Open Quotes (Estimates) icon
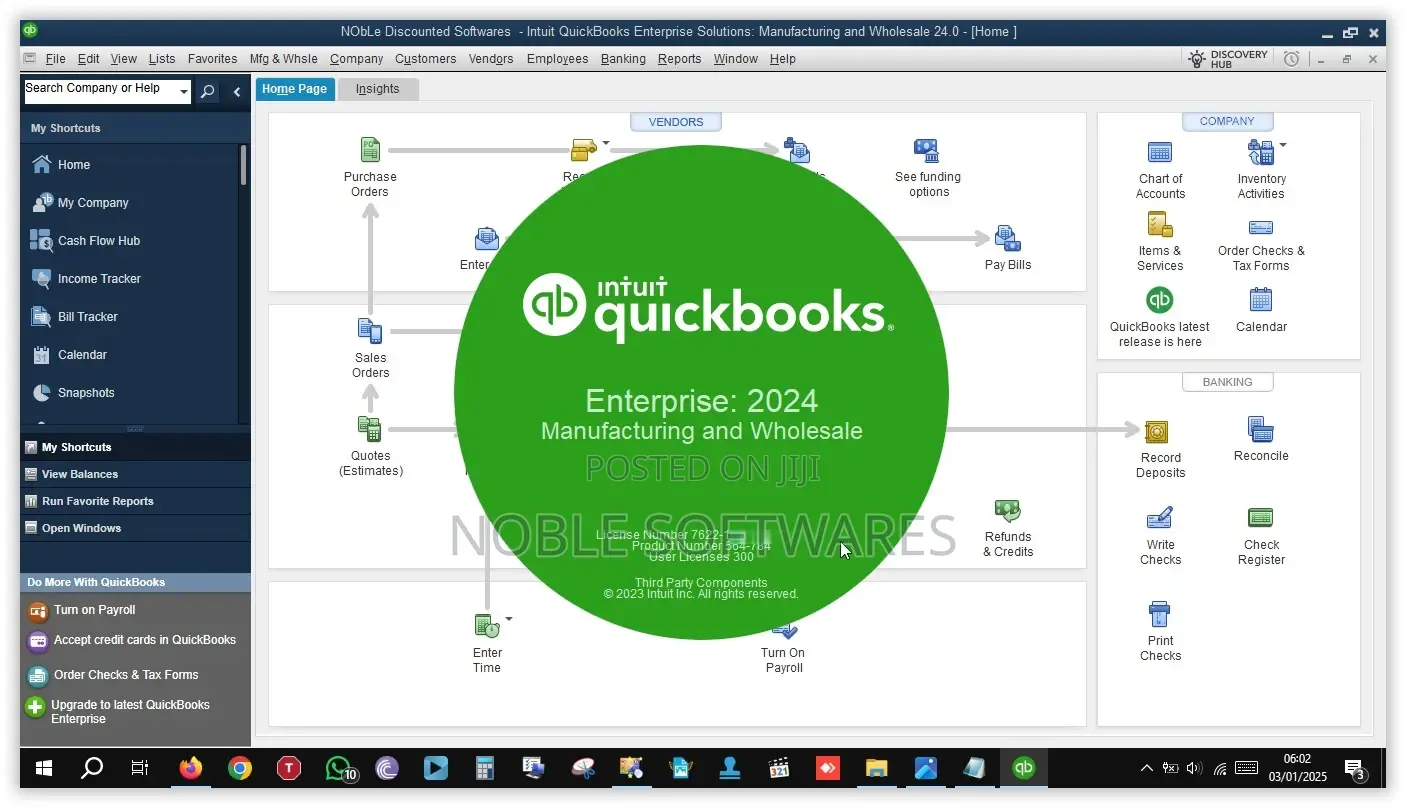The image size is (1406, 808). coord(370,429)
